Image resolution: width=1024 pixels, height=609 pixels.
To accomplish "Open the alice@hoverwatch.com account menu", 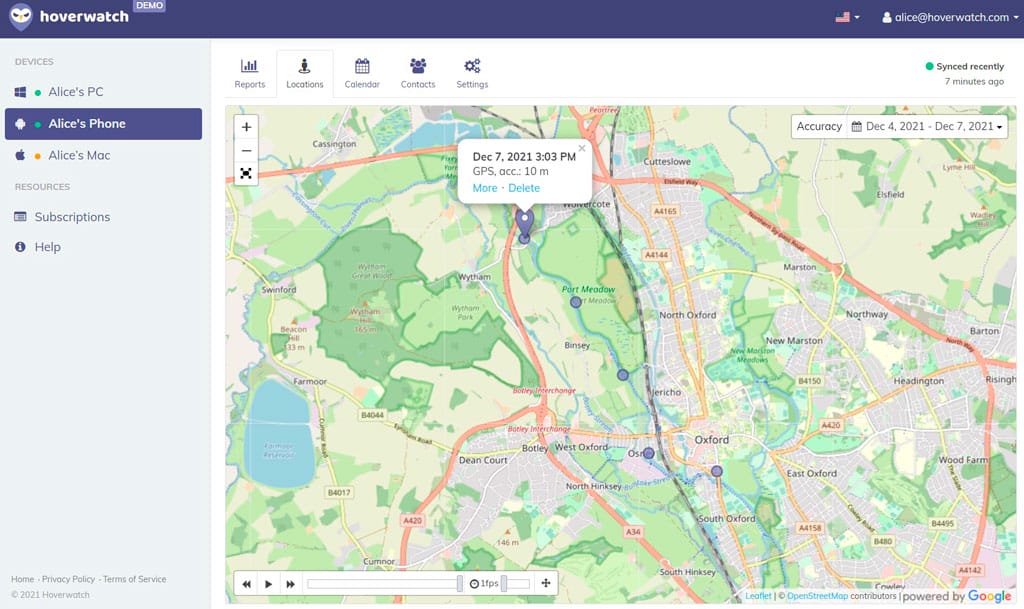I will (x=945, y=18).
